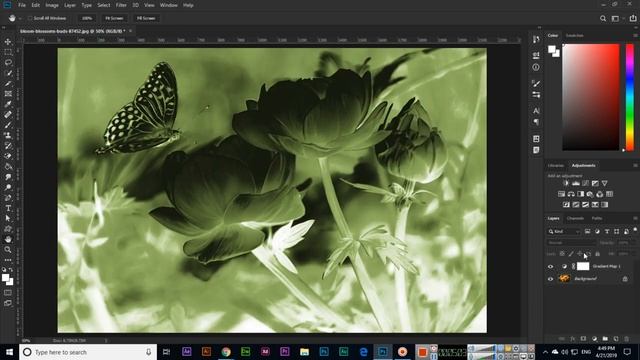Toggle pixel layer filter

(587, 231)
